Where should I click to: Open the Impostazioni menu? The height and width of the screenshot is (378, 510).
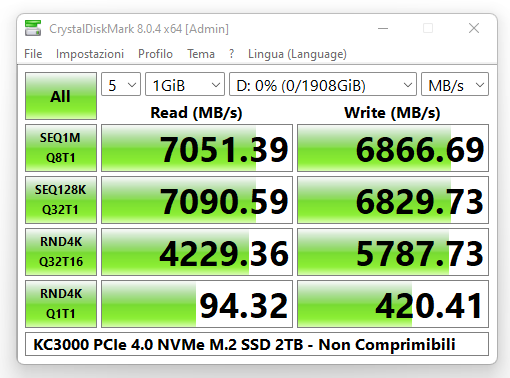90,54
